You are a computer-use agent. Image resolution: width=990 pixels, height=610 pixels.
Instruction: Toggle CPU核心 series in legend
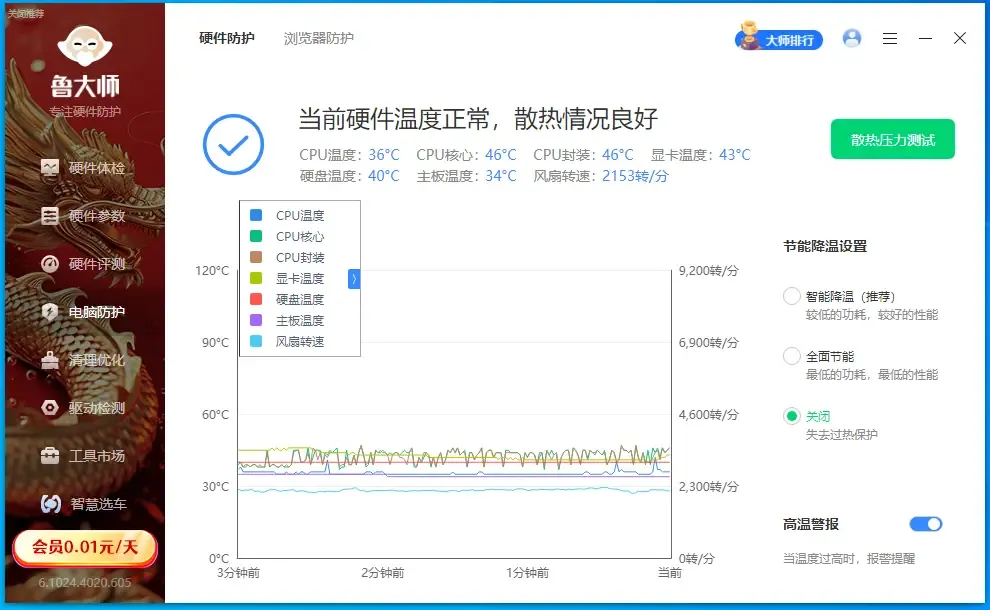tap(300, 236)
